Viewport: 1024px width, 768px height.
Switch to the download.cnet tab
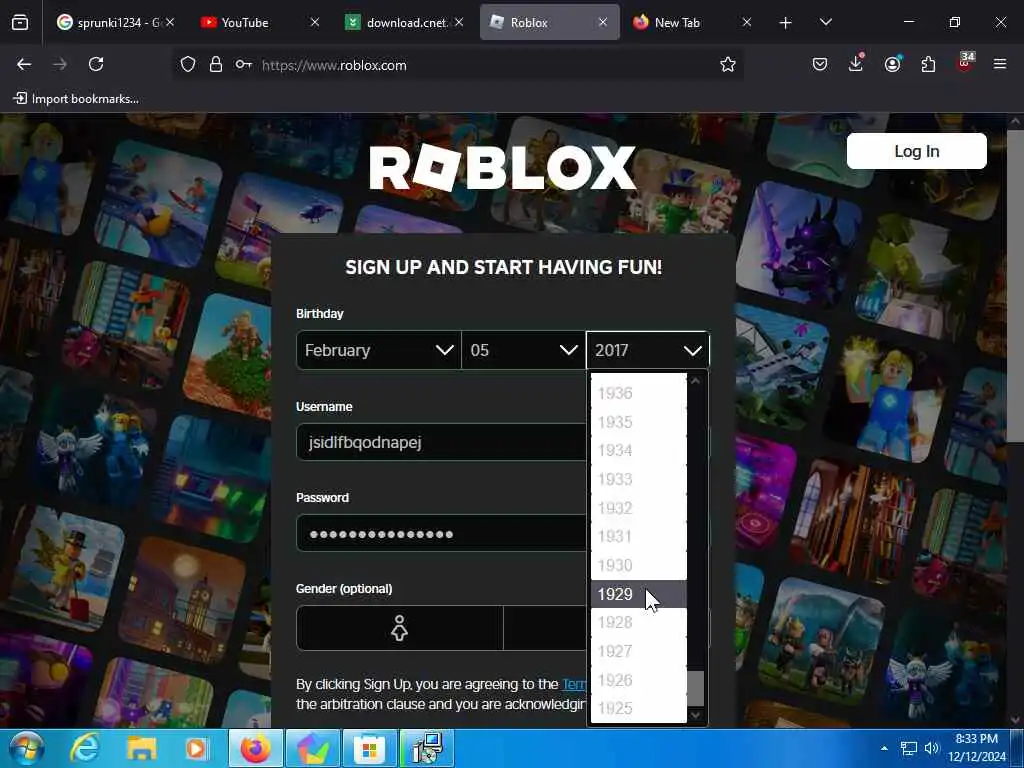pos(405,23)
